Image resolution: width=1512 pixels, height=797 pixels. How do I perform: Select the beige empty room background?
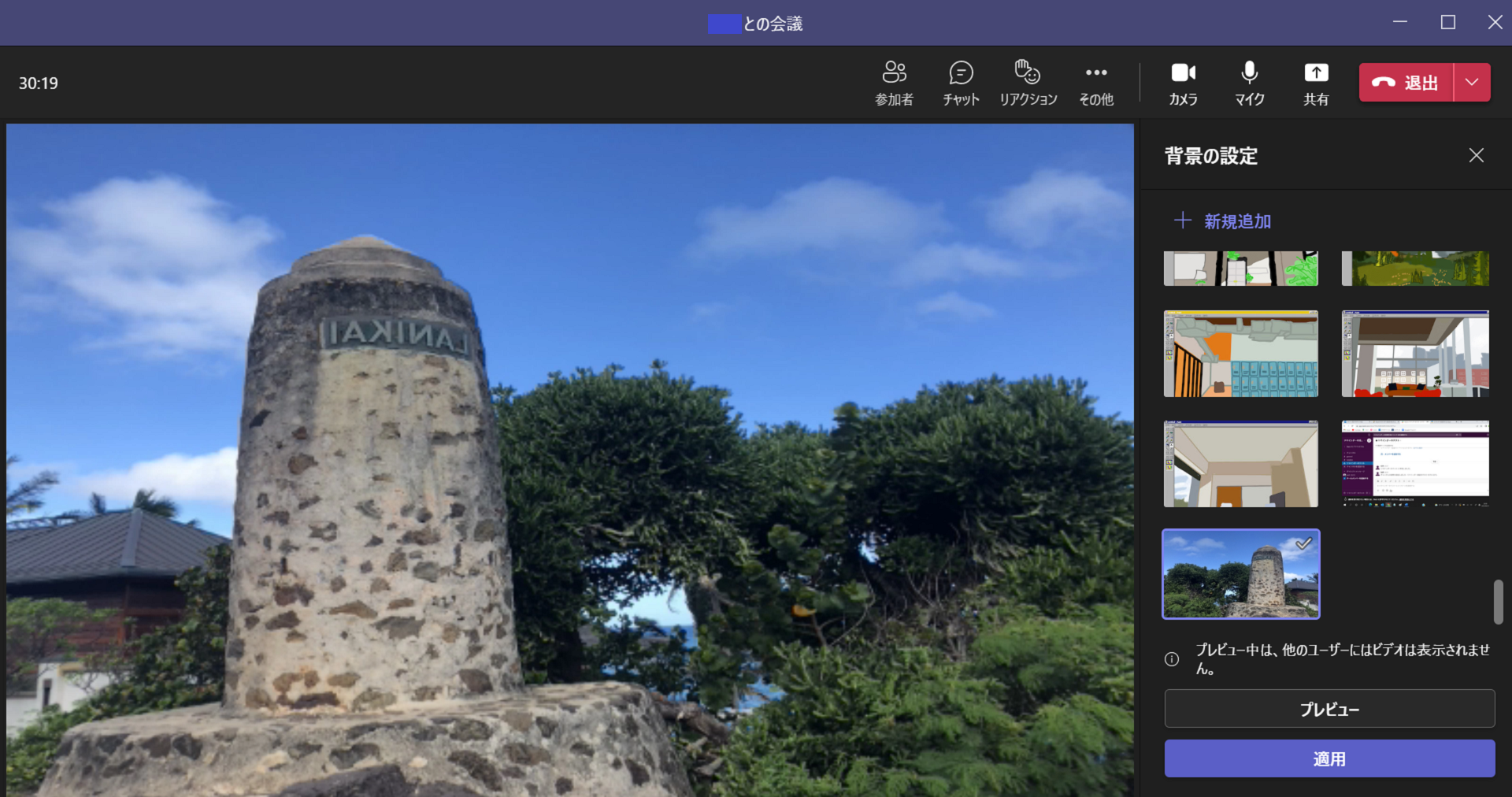[x=1240, y=464]
